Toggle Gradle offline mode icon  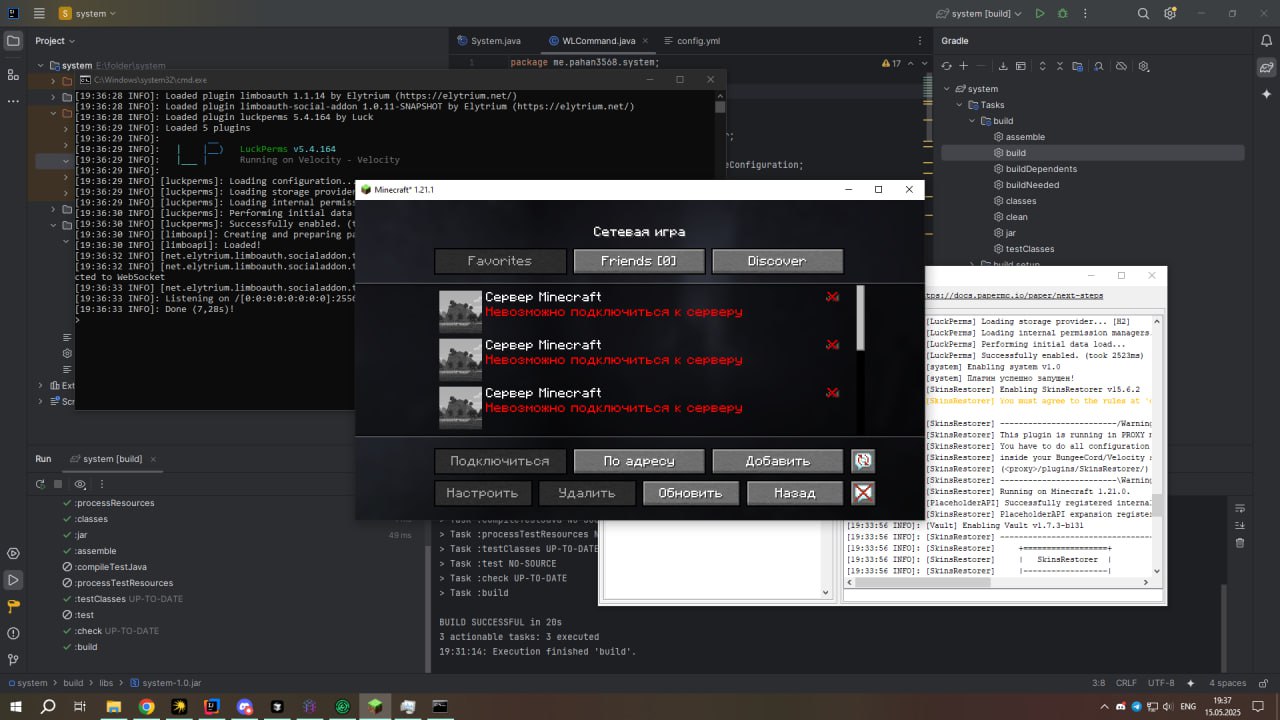point(1121,66)
